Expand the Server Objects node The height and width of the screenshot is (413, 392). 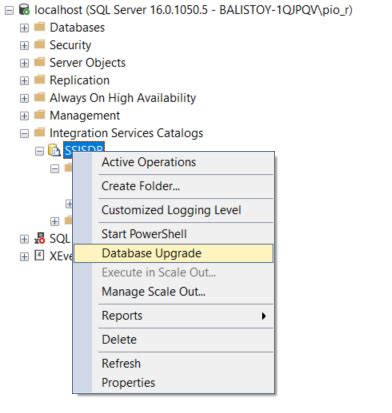(x=24, y=63)
